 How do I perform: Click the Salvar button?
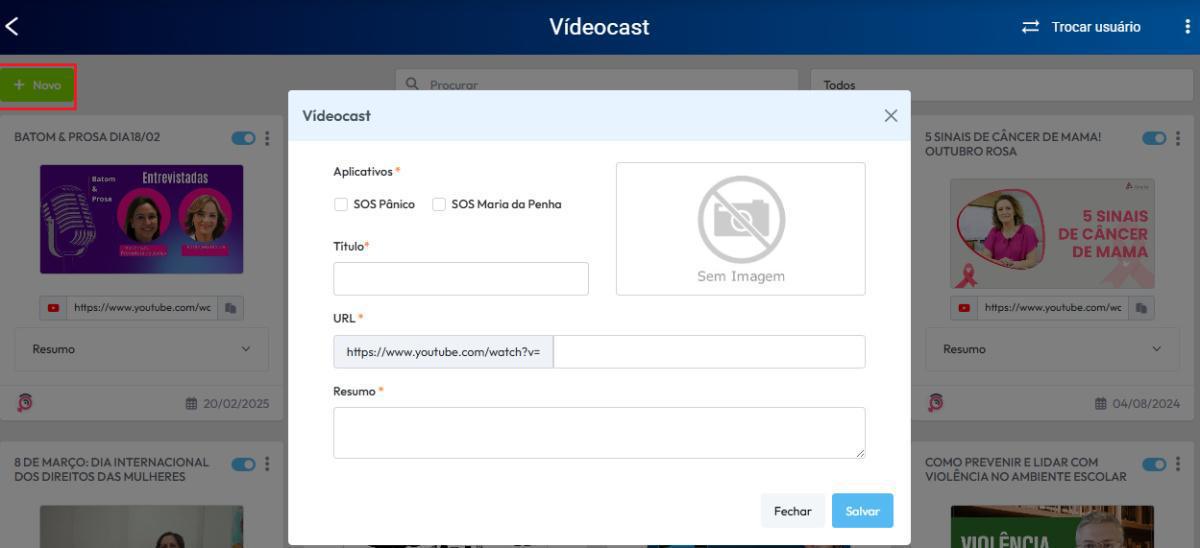pos(863,511)
